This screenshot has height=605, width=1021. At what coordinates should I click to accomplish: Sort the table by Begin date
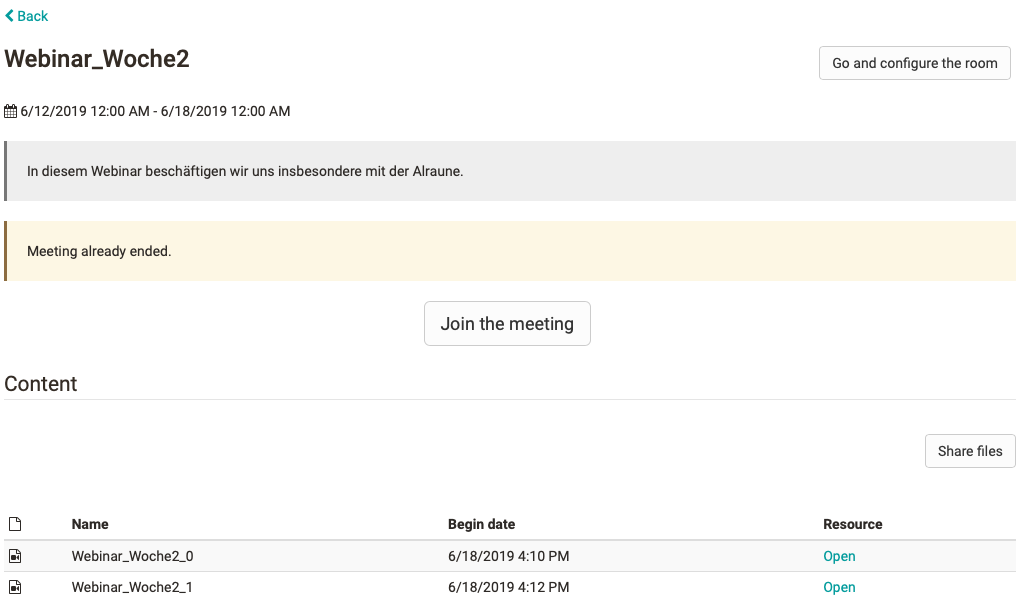tap(481, 523)
